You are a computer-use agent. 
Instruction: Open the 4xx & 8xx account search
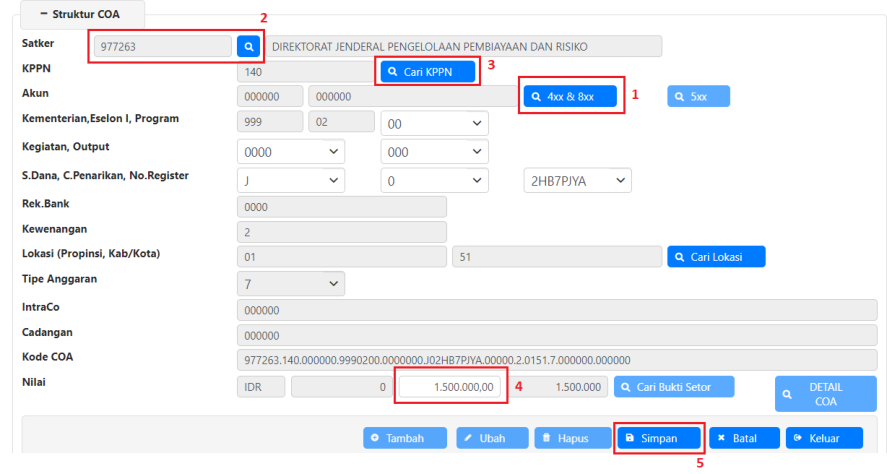click(x=570, y=97)
